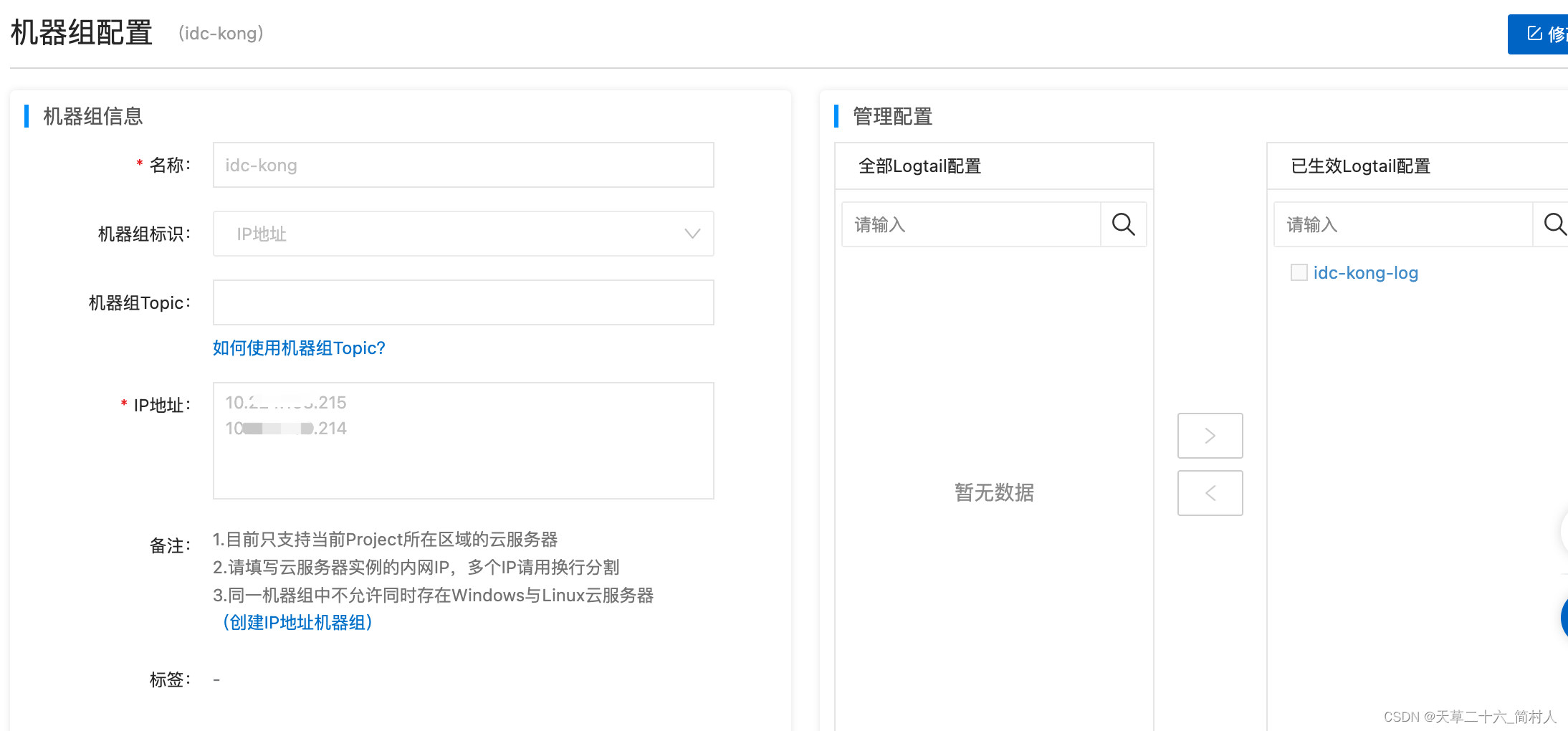Check the idc-kong-log checkbox

1299,272
